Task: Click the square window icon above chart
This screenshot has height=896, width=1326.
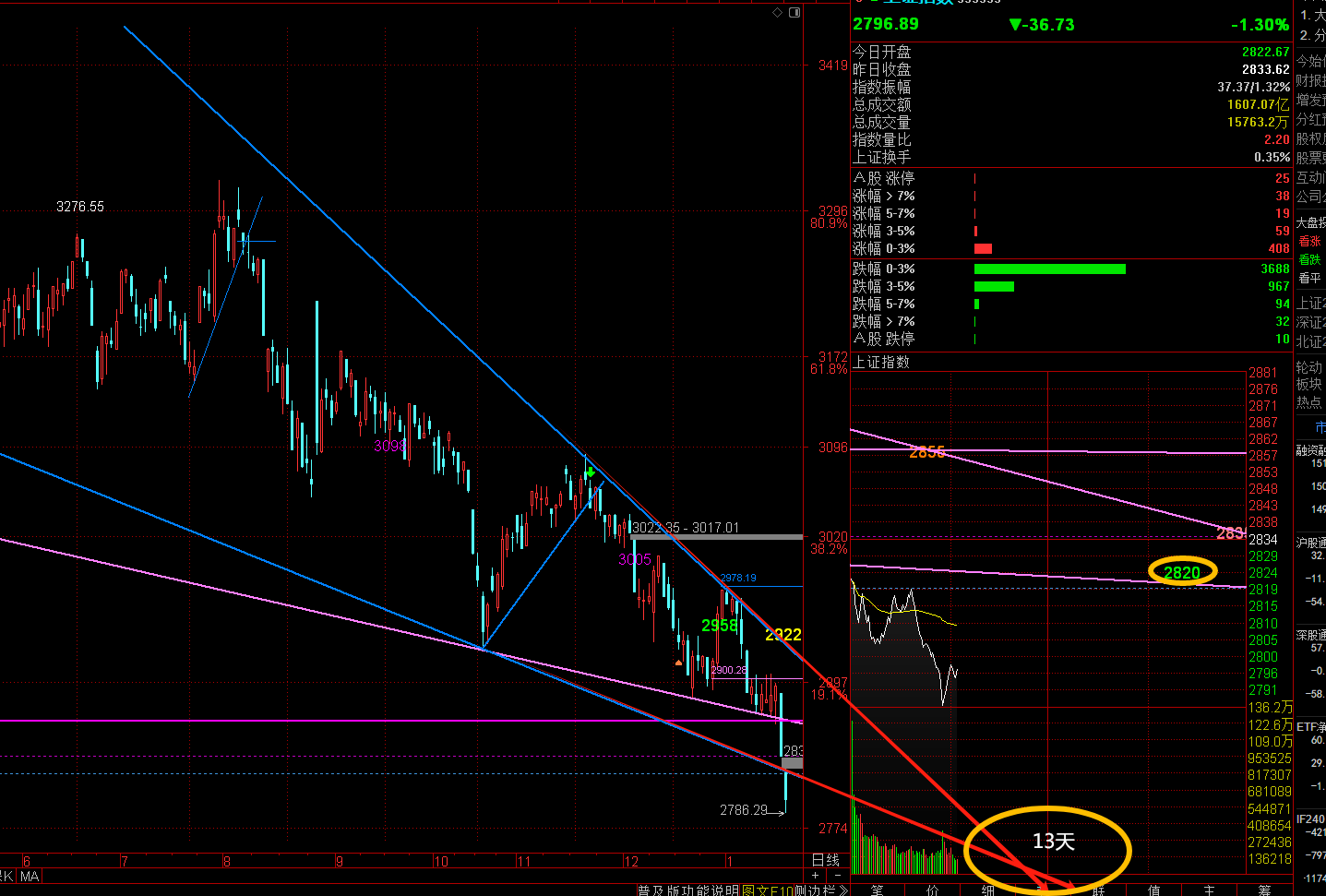Action: pos(794,12)
